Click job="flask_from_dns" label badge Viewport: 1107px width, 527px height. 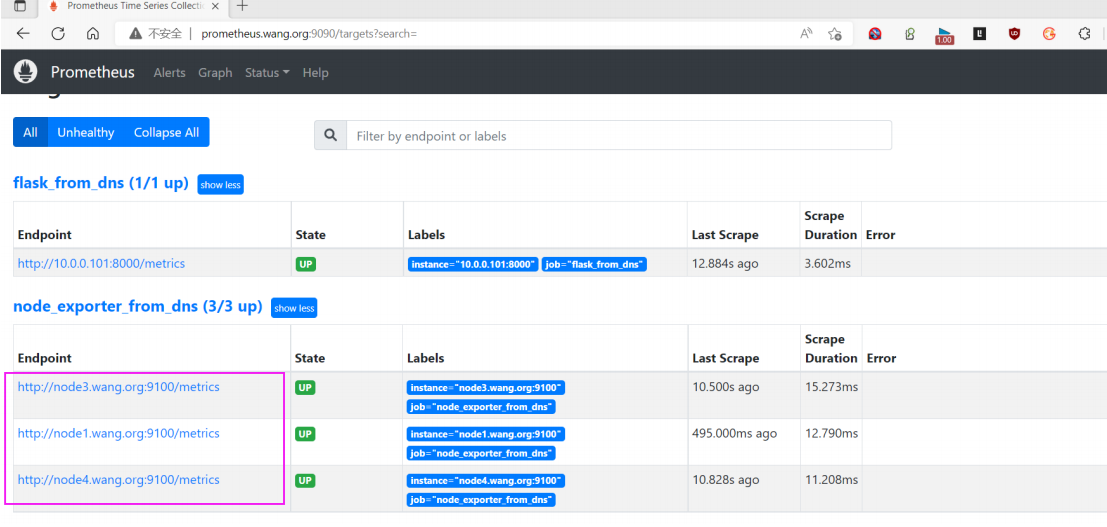pyautogui.click(x=594, y=265)
